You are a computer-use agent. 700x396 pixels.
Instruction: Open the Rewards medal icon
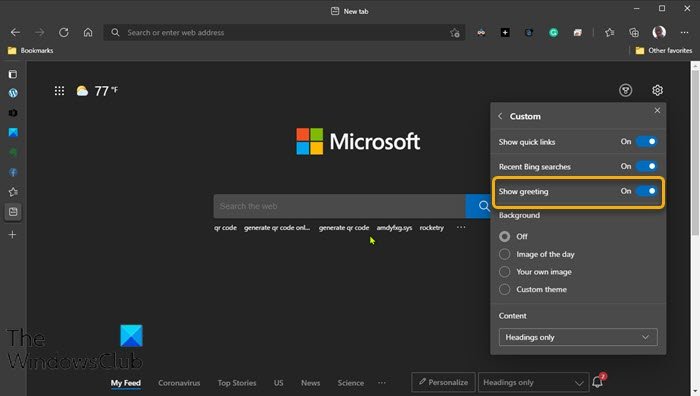[x=625, y=91]
